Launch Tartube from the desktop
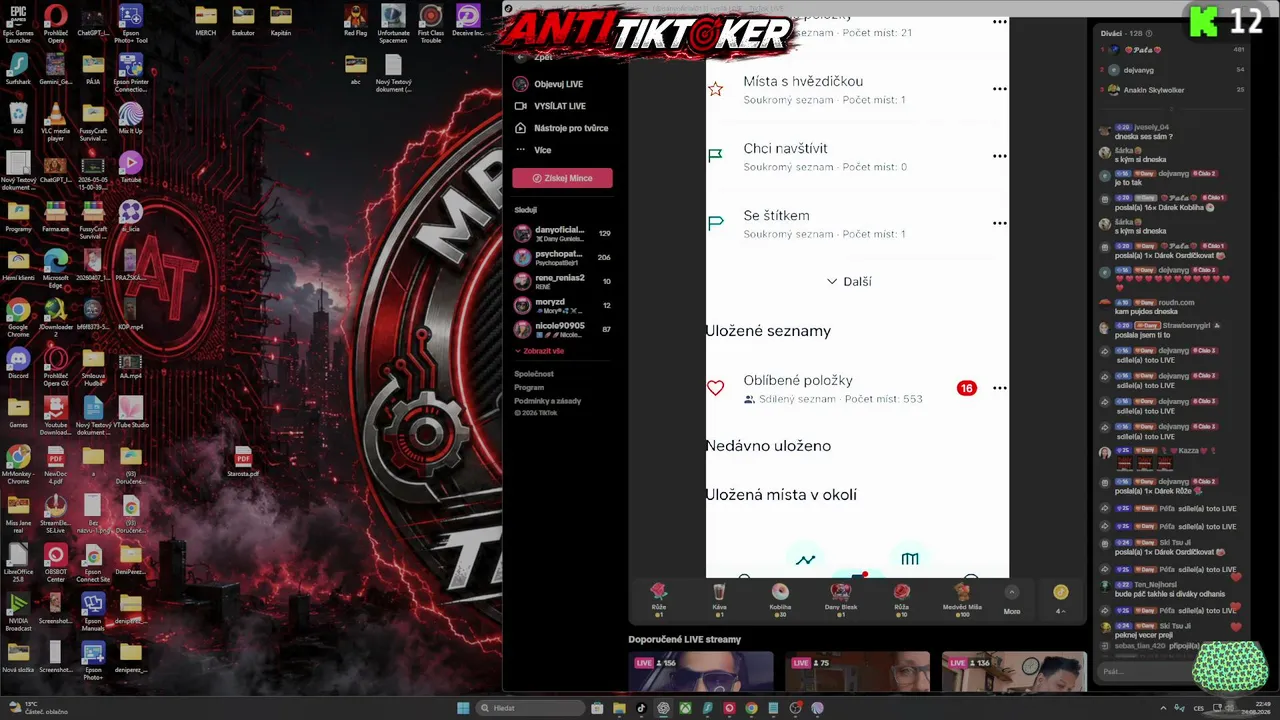 point(130,167)
